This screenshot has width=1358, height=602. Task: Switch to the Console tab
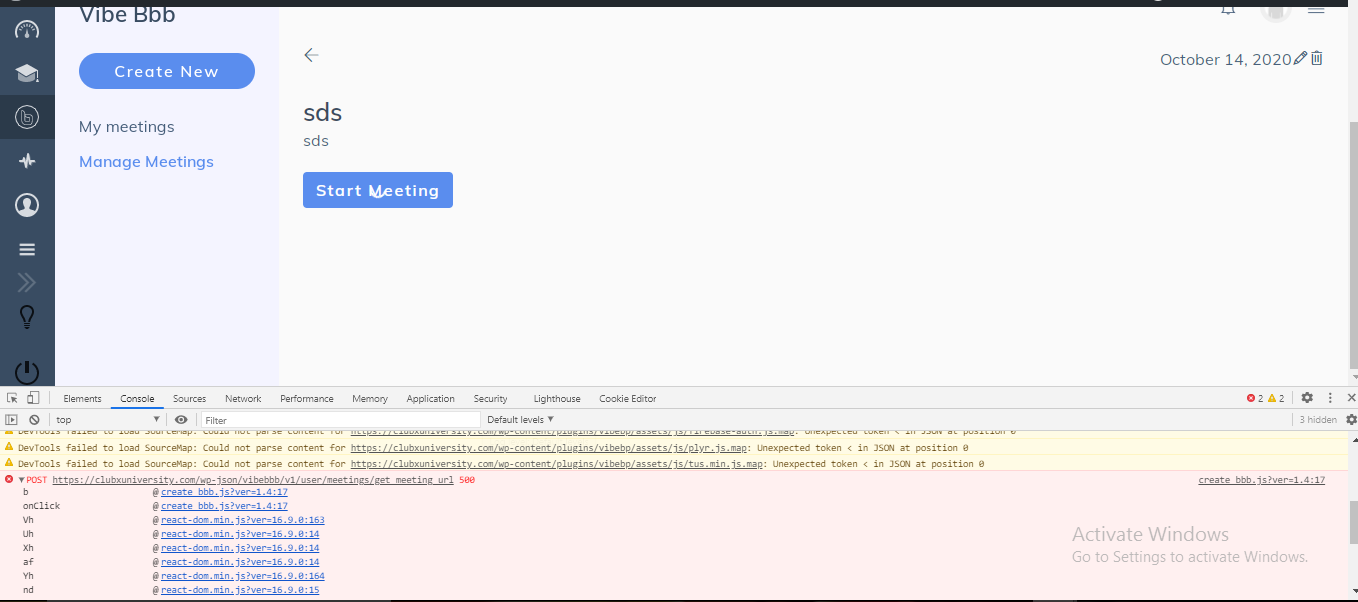click(137, 398)
